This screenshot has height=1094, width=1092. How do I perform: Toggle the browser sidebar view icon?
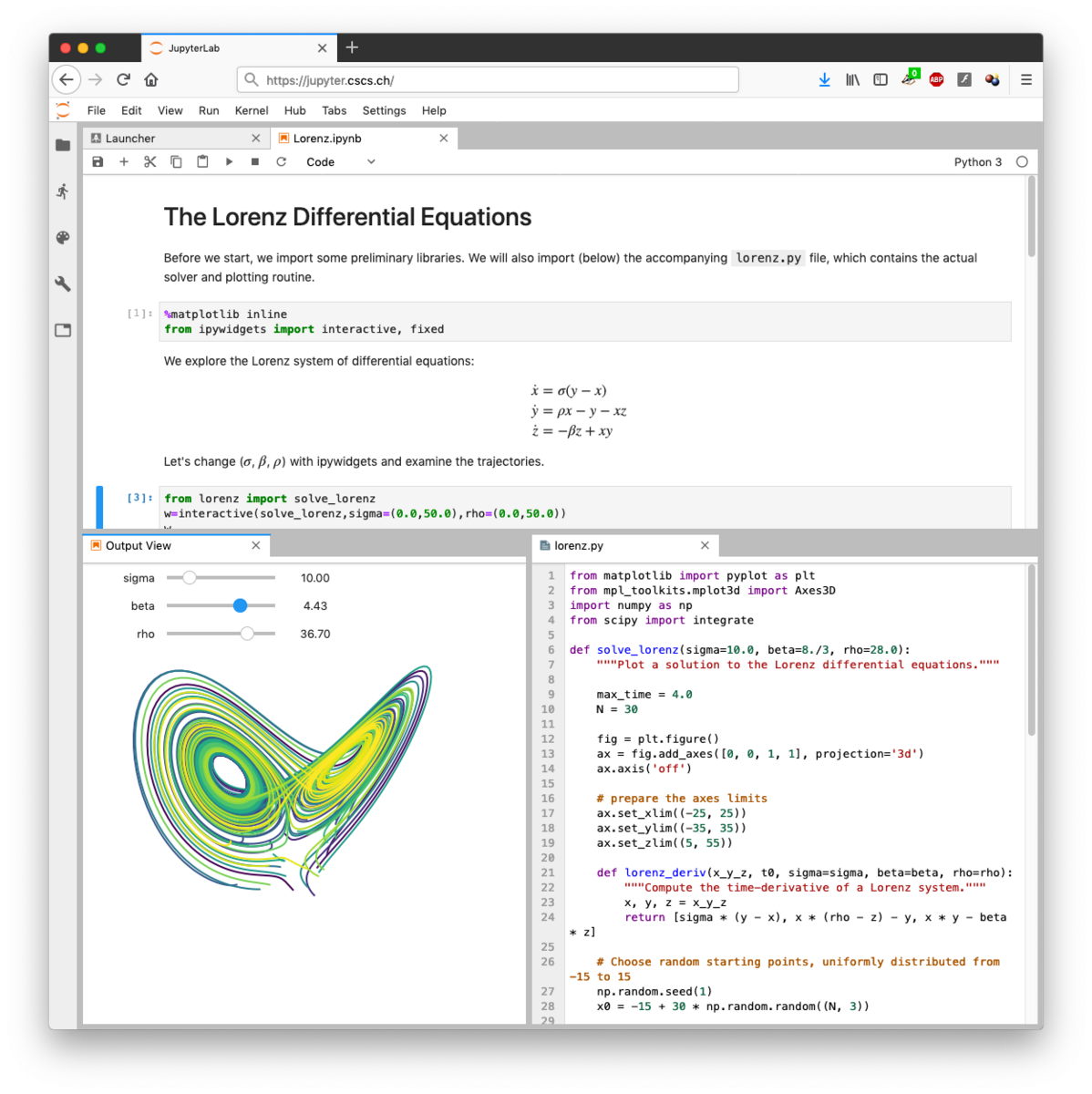(x=881, y=80)
